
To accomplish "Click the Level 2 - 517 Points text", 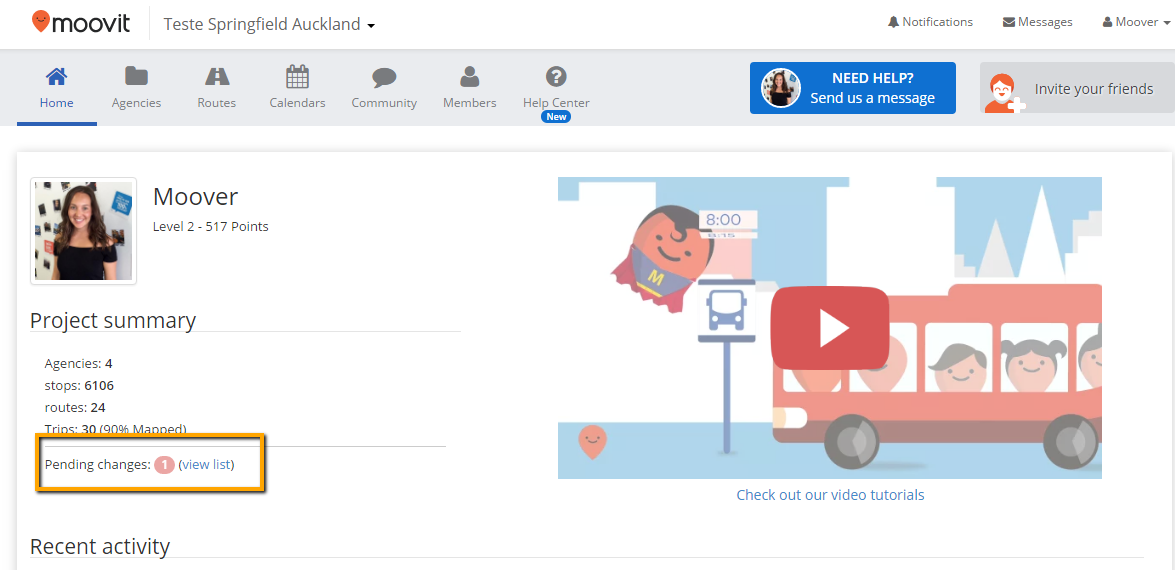I will (x=211, y=226).
